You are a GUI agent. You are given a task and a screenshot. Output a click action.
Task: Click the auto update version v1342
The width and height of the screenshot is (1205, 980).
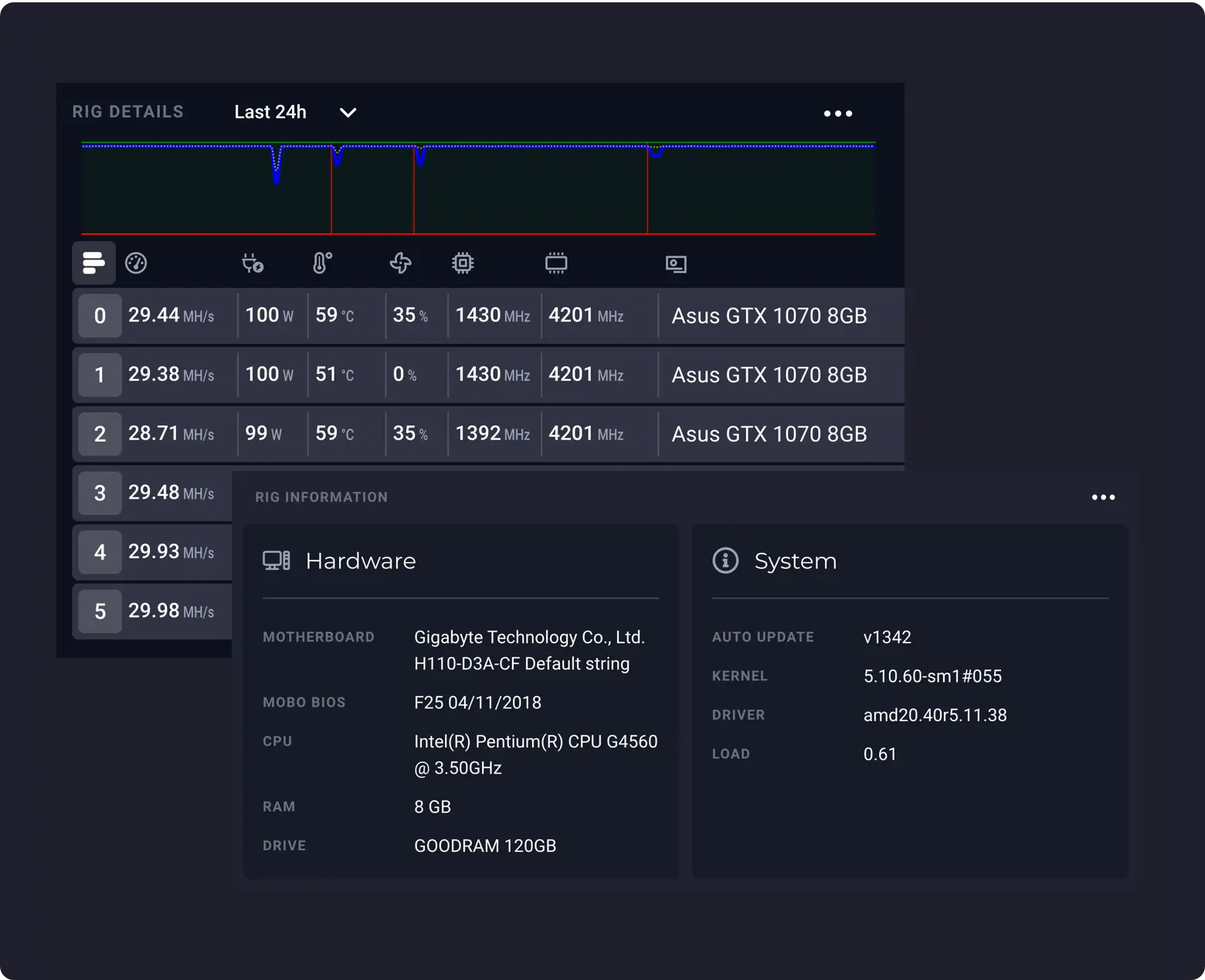pyautogui.click(x=887, y=637)
